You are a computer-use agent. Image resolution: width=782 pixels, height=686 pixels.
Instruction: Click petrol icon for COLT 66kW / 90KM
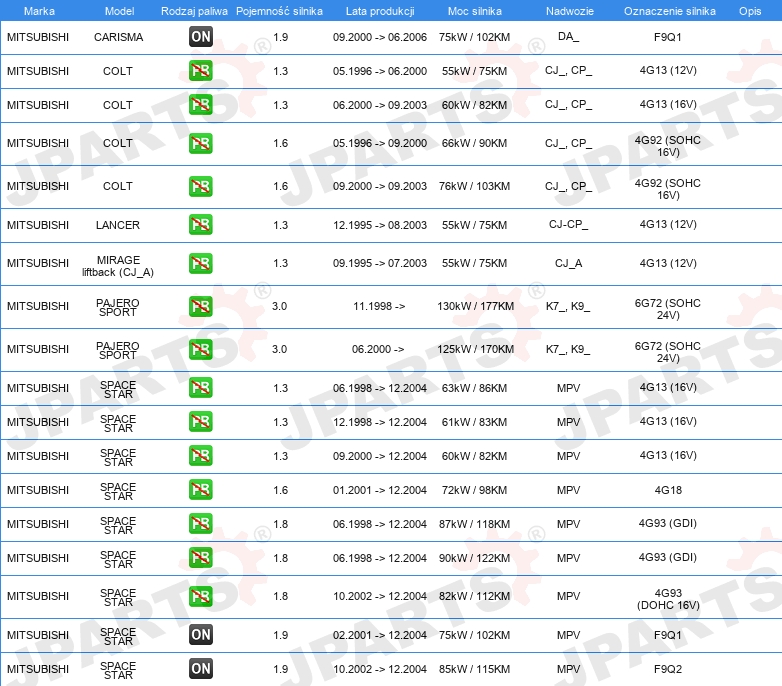click(201, 143)
